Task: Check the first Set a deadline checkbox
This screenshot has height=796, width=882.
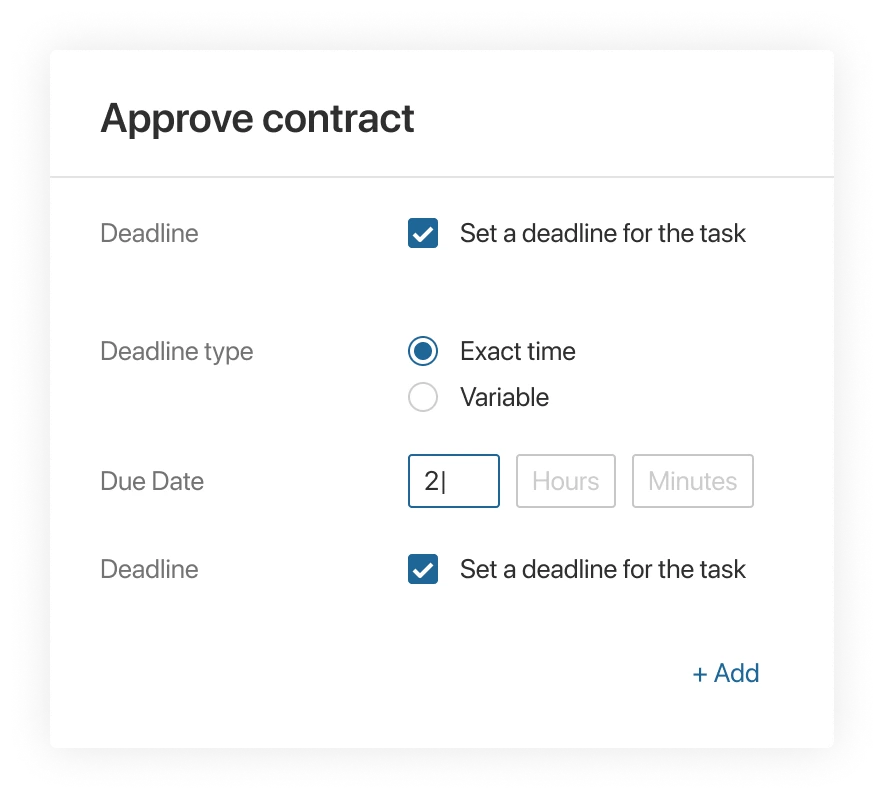Action: click(423, 233)
